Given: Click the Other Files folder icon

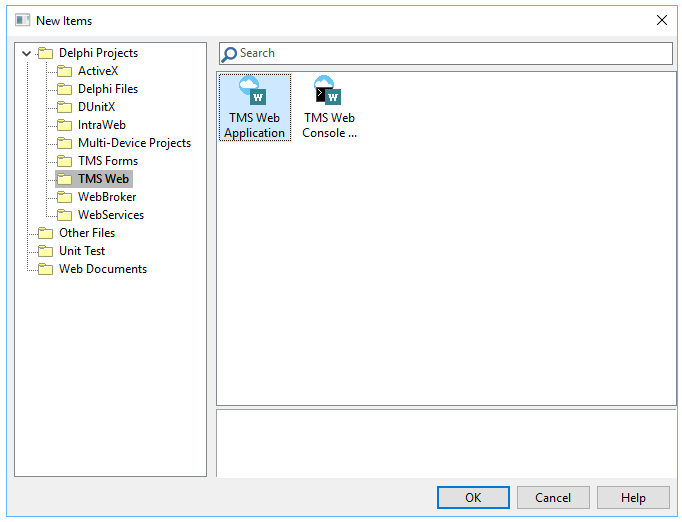Looking at the screenshot, I should 45,233.
